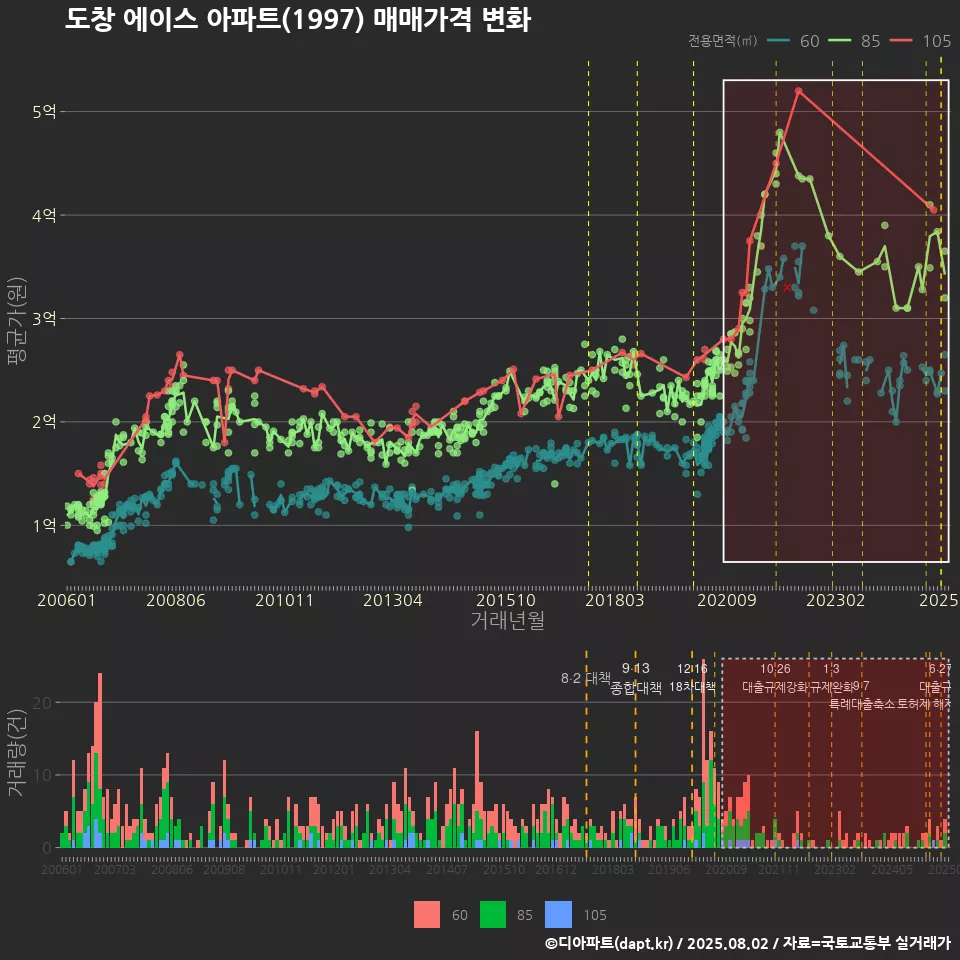
Task: Click the '거래년월' horizontal axis title
Action: 508,620
